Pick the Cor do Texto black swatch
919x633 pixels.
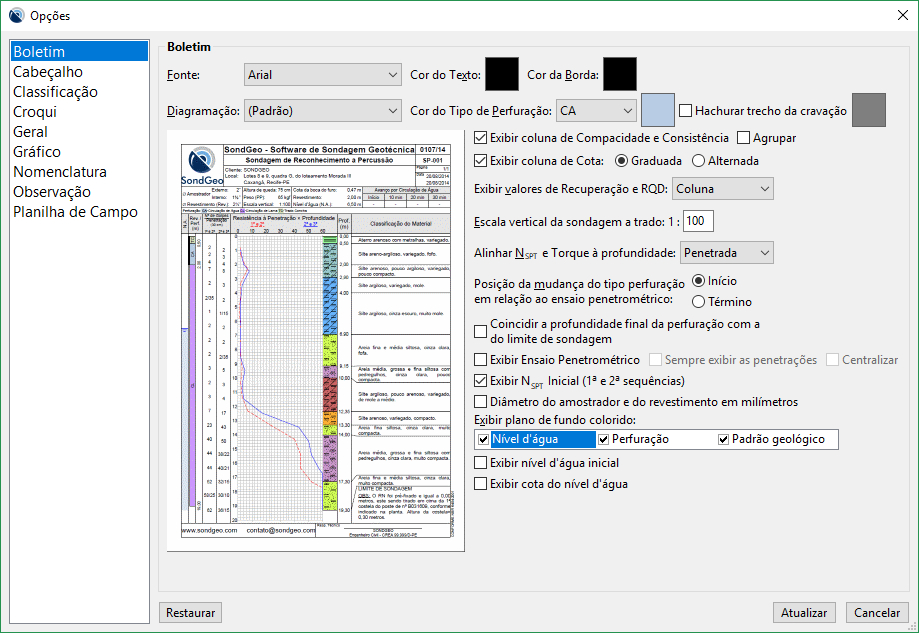click(x=502, y=74)
